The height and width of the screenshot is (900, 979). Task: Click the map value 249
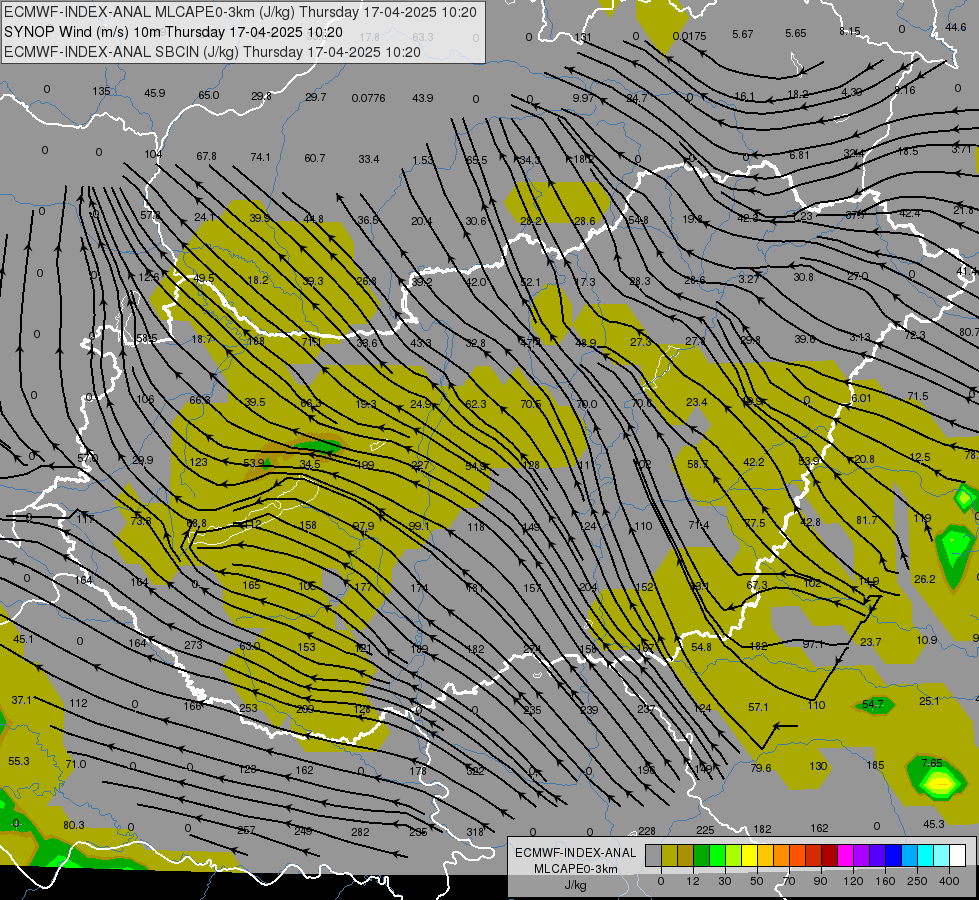pyautogui.click(x=303, y=831)
